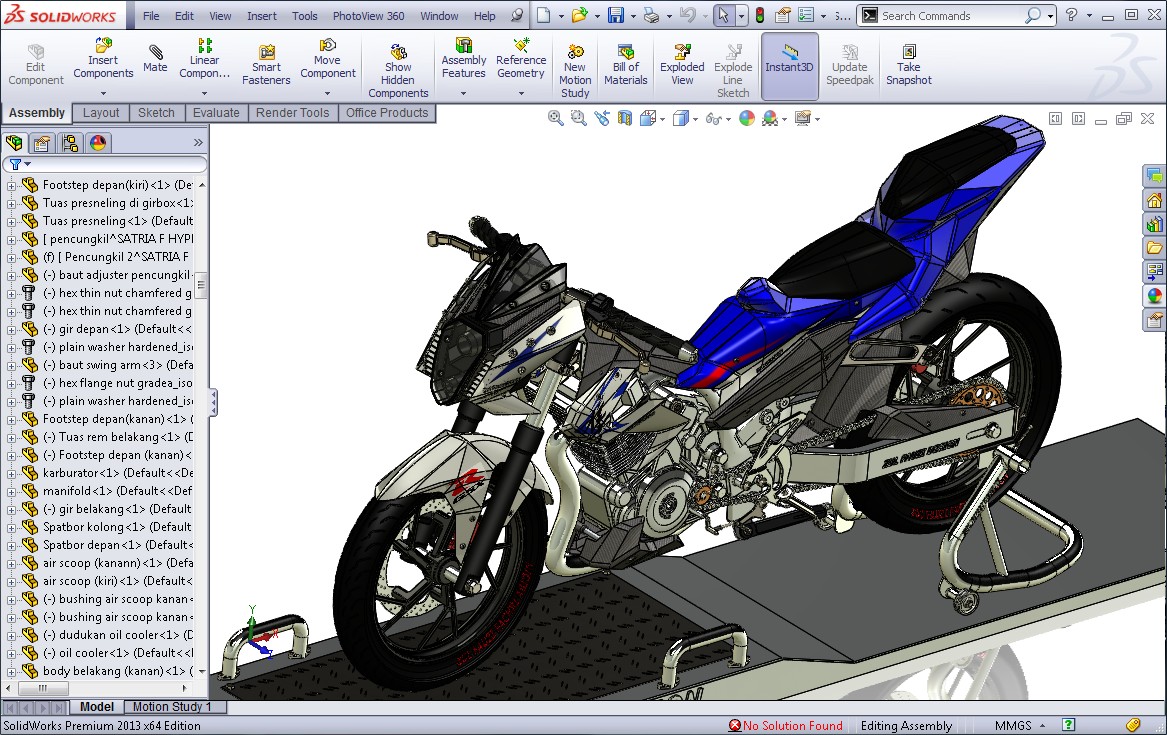Open the MMGS unit system selector
The width and height of the screenshot is (1167, 735).
coord(1020,725)
